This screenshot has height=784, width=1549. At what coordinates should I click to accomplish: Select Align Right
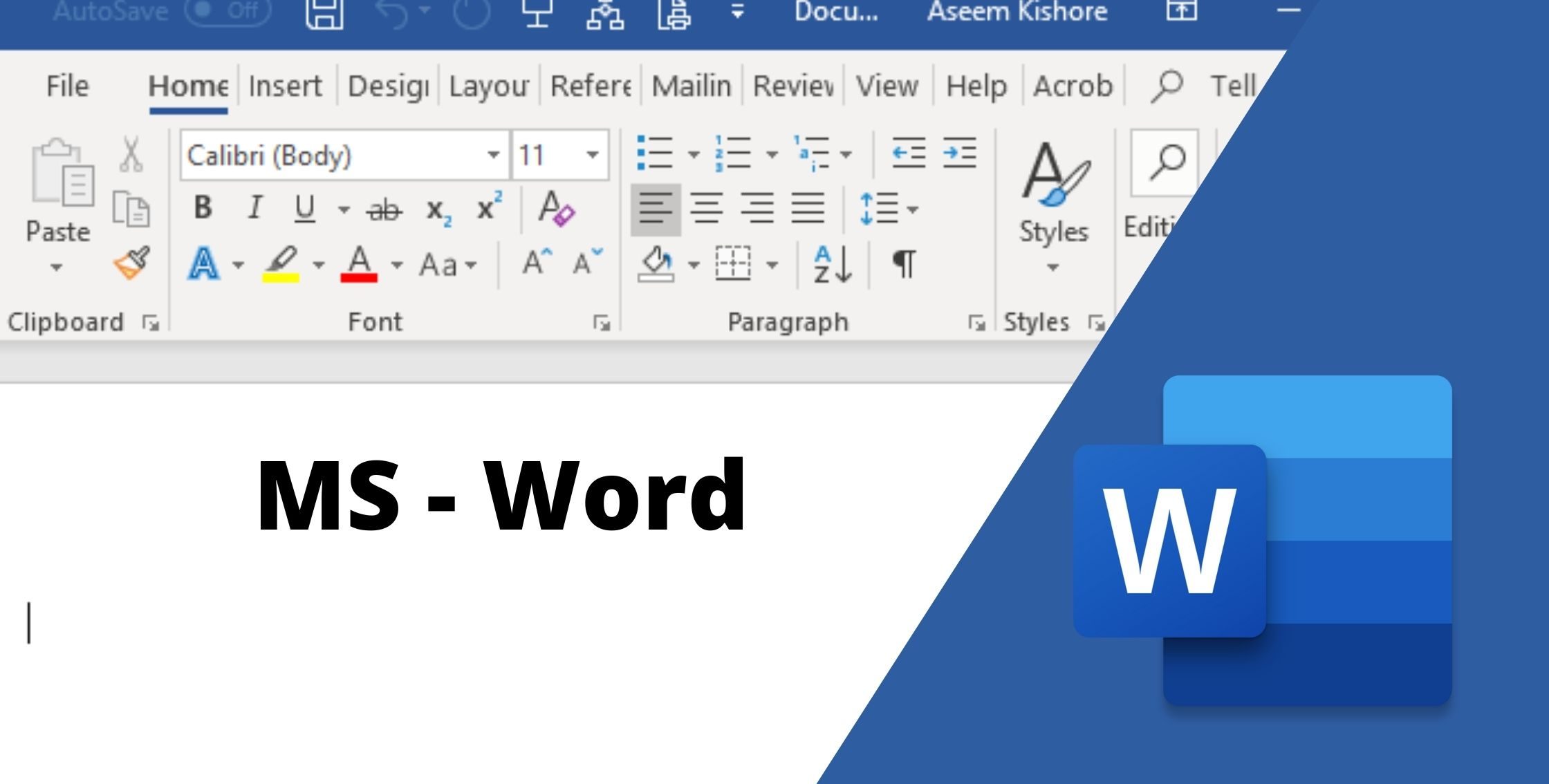click(757, 209)
